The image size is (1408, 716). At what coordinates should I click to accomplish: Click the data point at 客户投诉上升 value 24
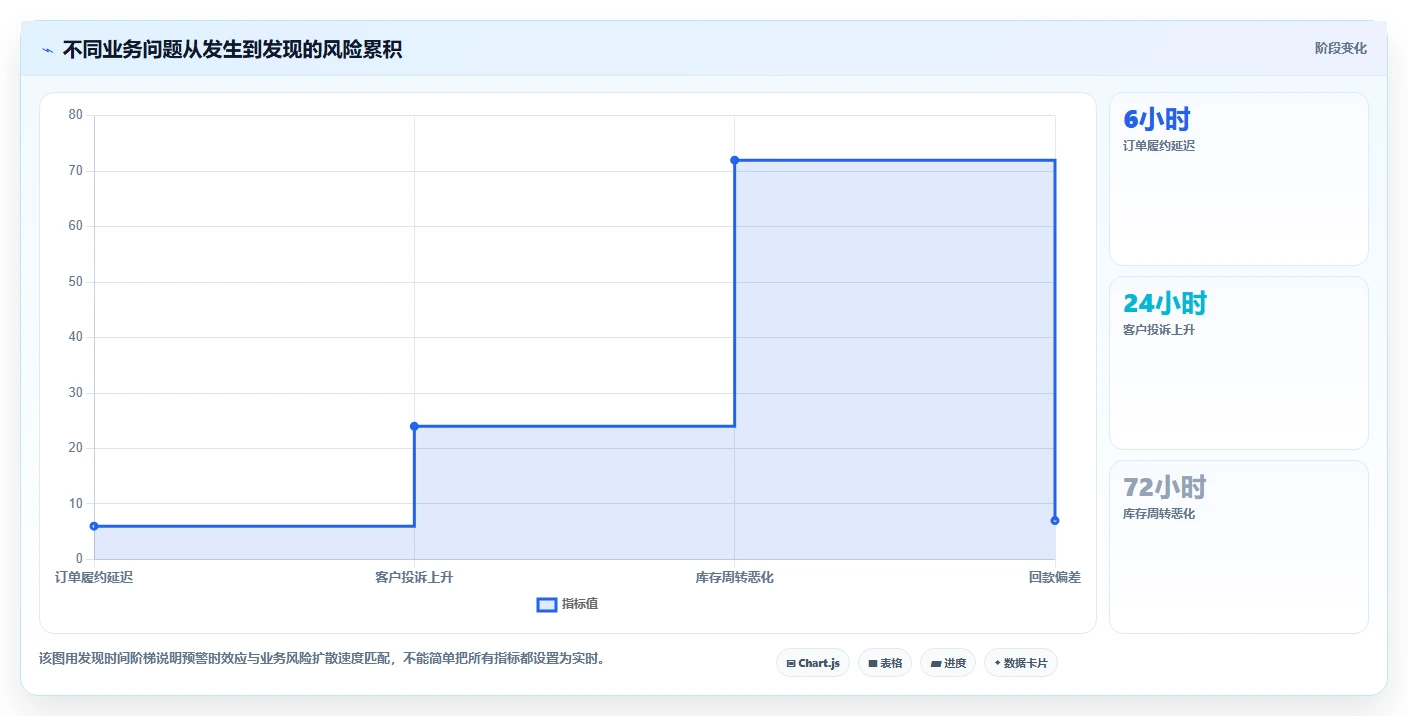coord(414,426)
